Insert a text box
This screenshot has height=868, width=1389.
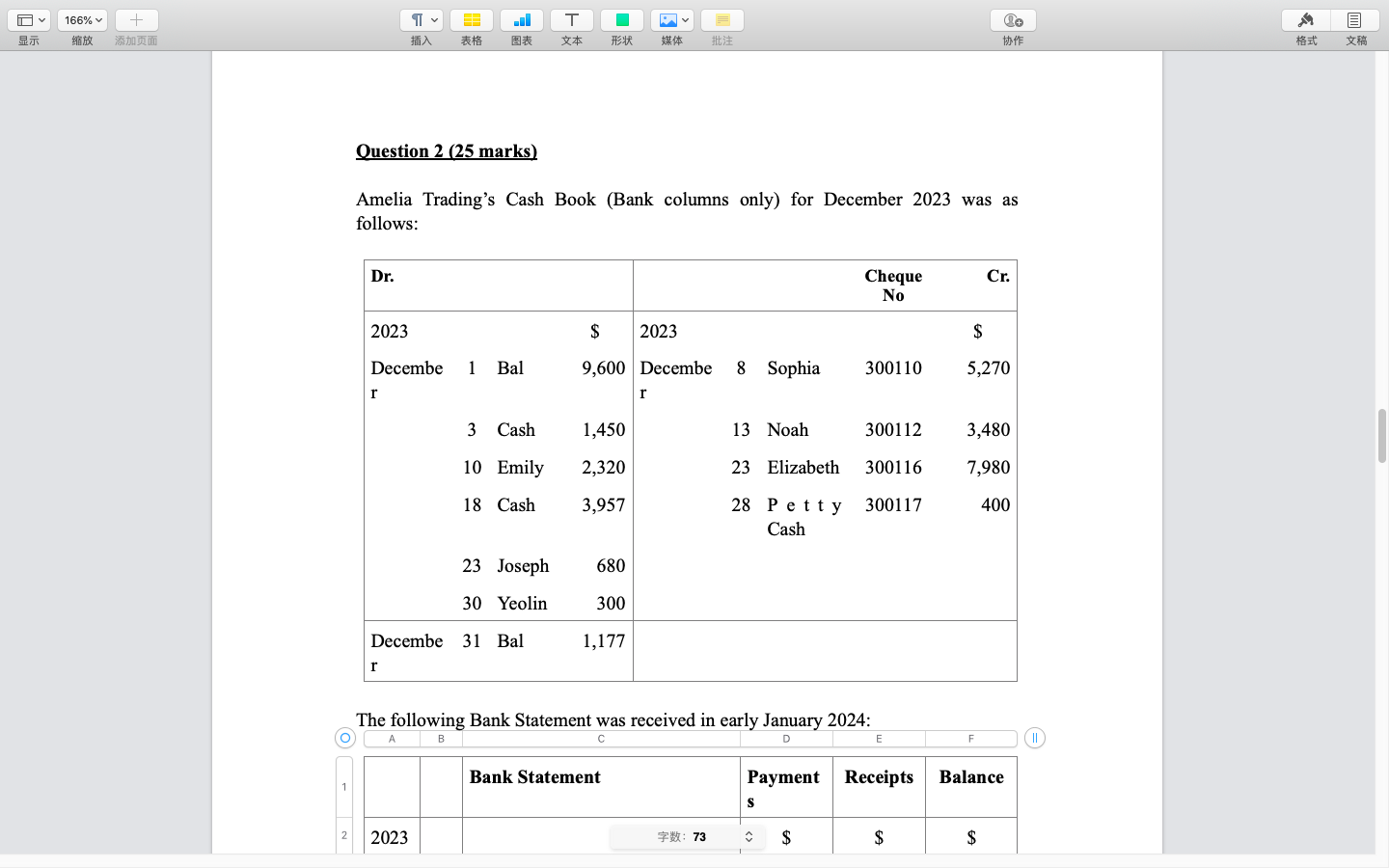572,19
